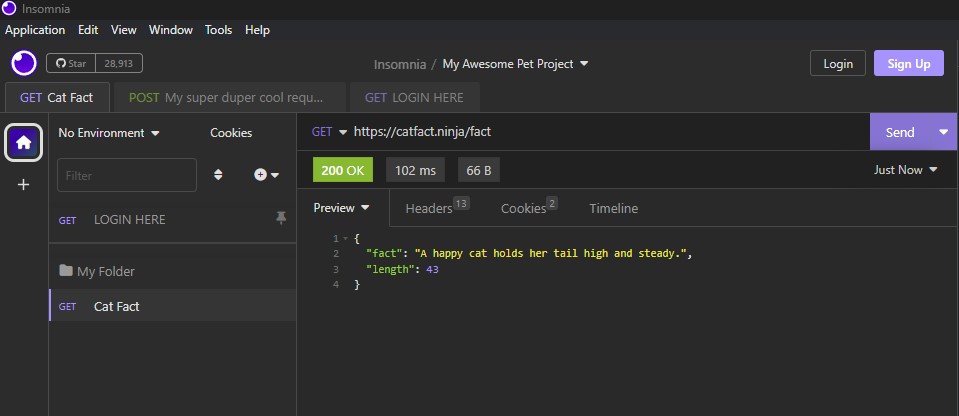Open Send options dropdown arrow
959x416 pixels.
[944, 132]
